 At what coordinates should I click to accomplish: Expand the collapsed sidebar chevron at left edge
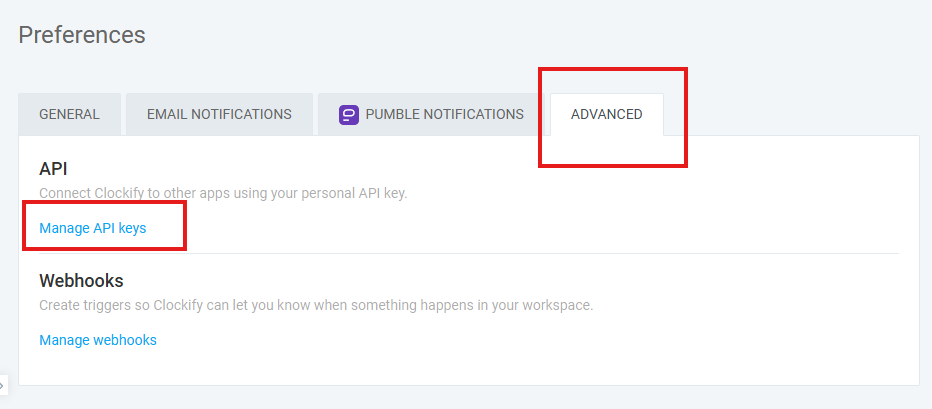pos(3,385)
